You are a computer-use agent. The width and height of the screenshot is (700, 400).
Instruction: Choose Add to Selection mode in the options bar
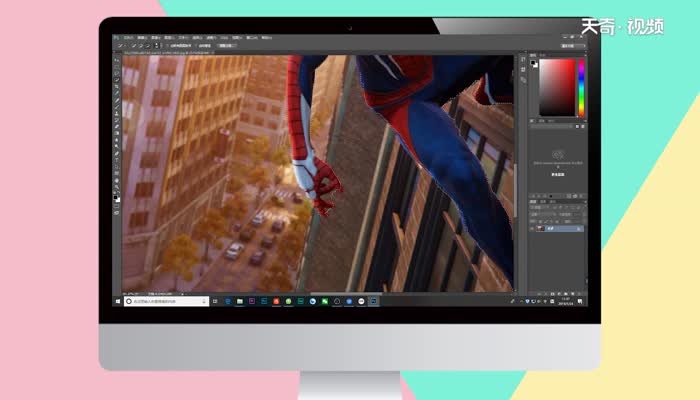(x=140, y=46)
